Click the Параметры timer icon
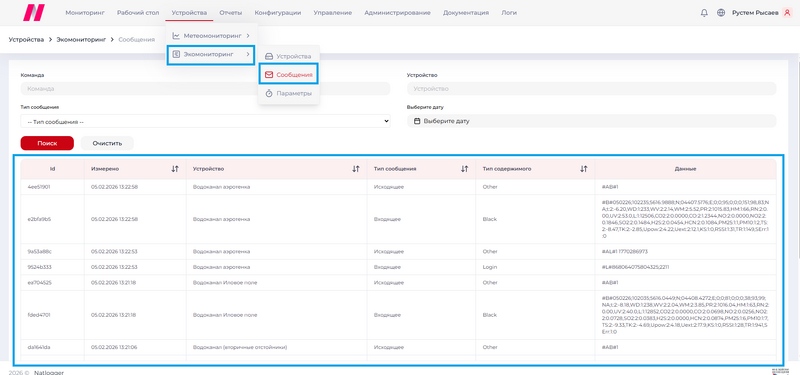The width and height of the screenshot is (800, 375). coord(269,93)
